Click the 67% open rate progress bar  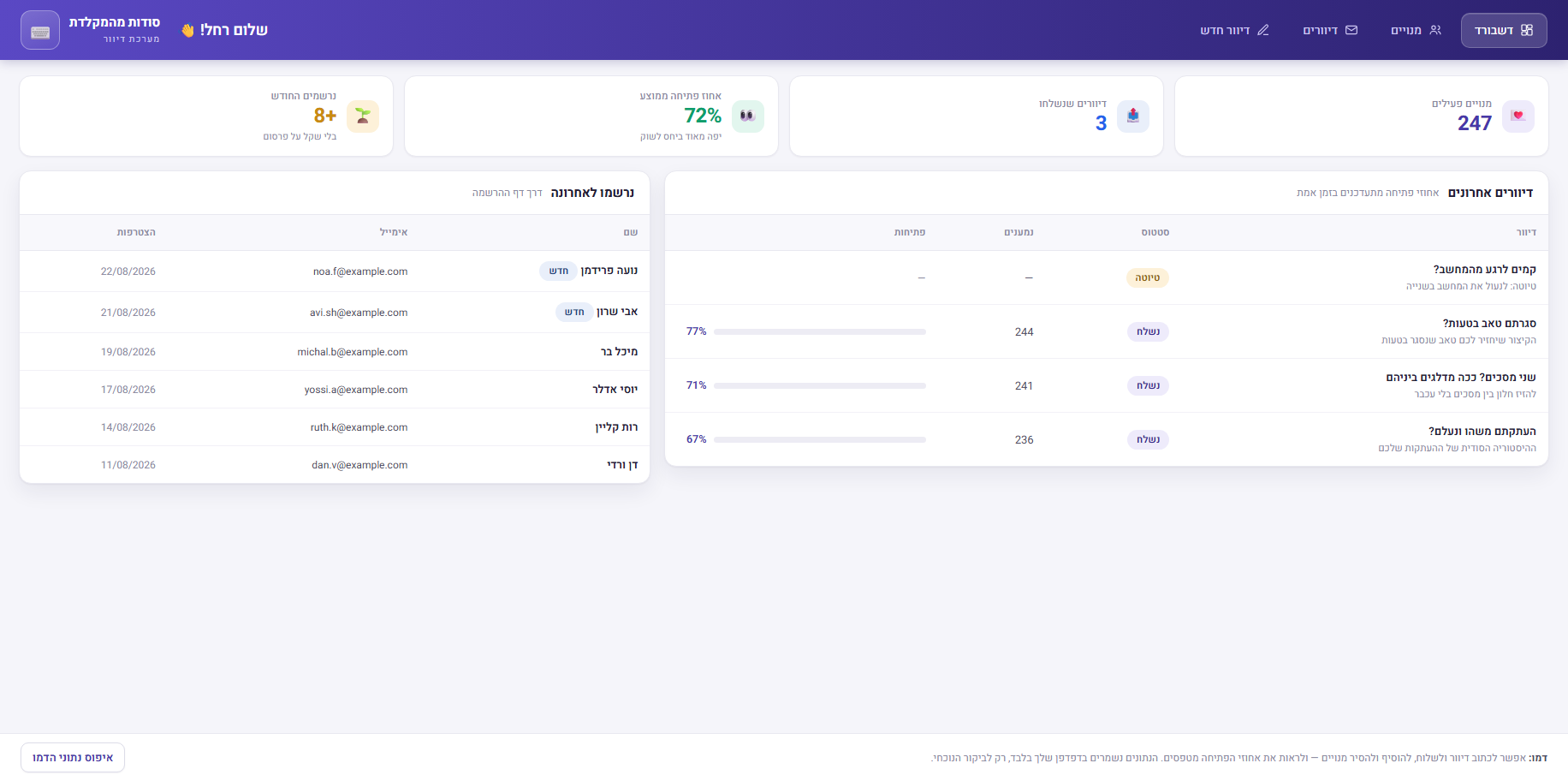pos(820,439)
